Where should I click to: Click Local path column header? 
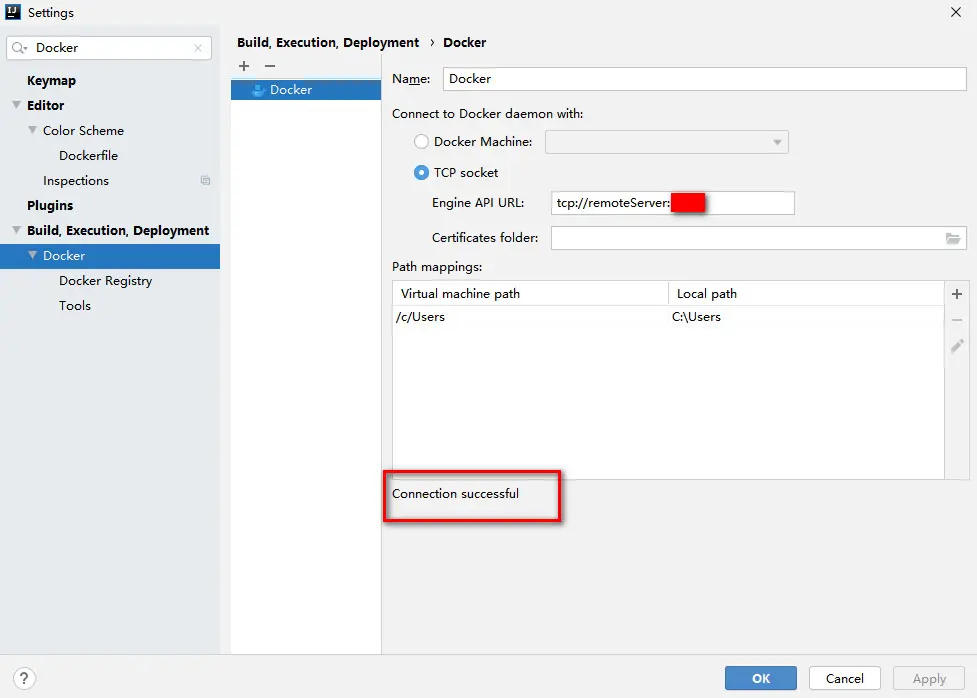(806, 294)
